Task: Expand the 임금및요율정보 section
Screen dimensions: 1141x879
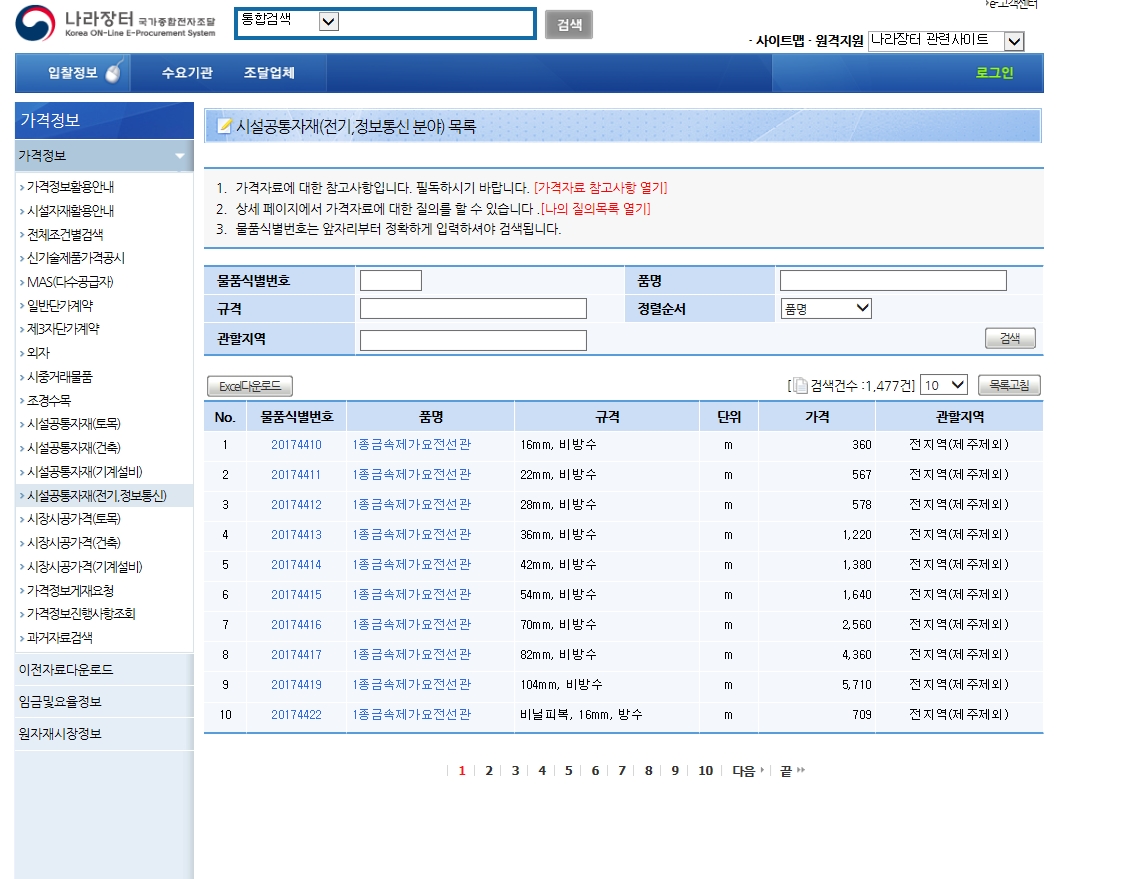Action: [104, 701]
